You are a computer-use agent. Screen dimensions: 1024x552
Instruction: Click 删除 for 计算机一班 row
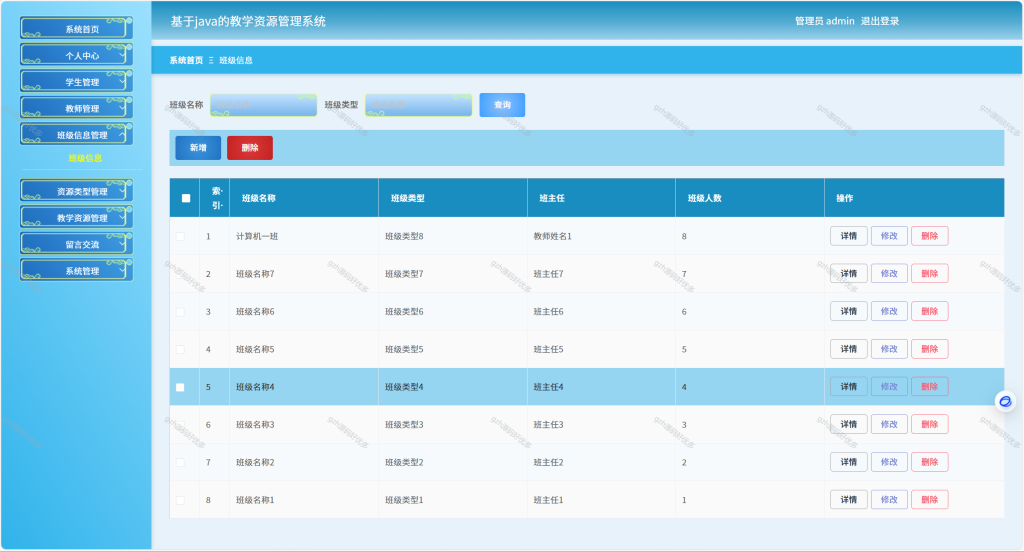[x=929, y=236]
